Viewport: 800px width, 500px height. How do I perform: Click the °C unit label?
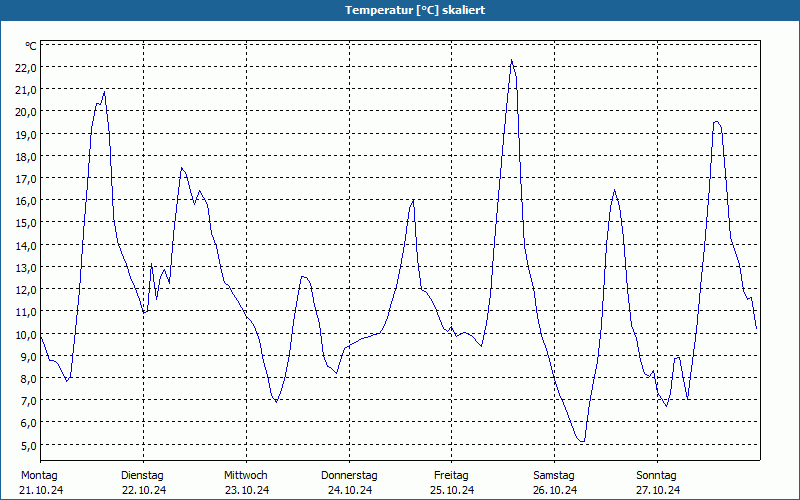tap(31, 46)
